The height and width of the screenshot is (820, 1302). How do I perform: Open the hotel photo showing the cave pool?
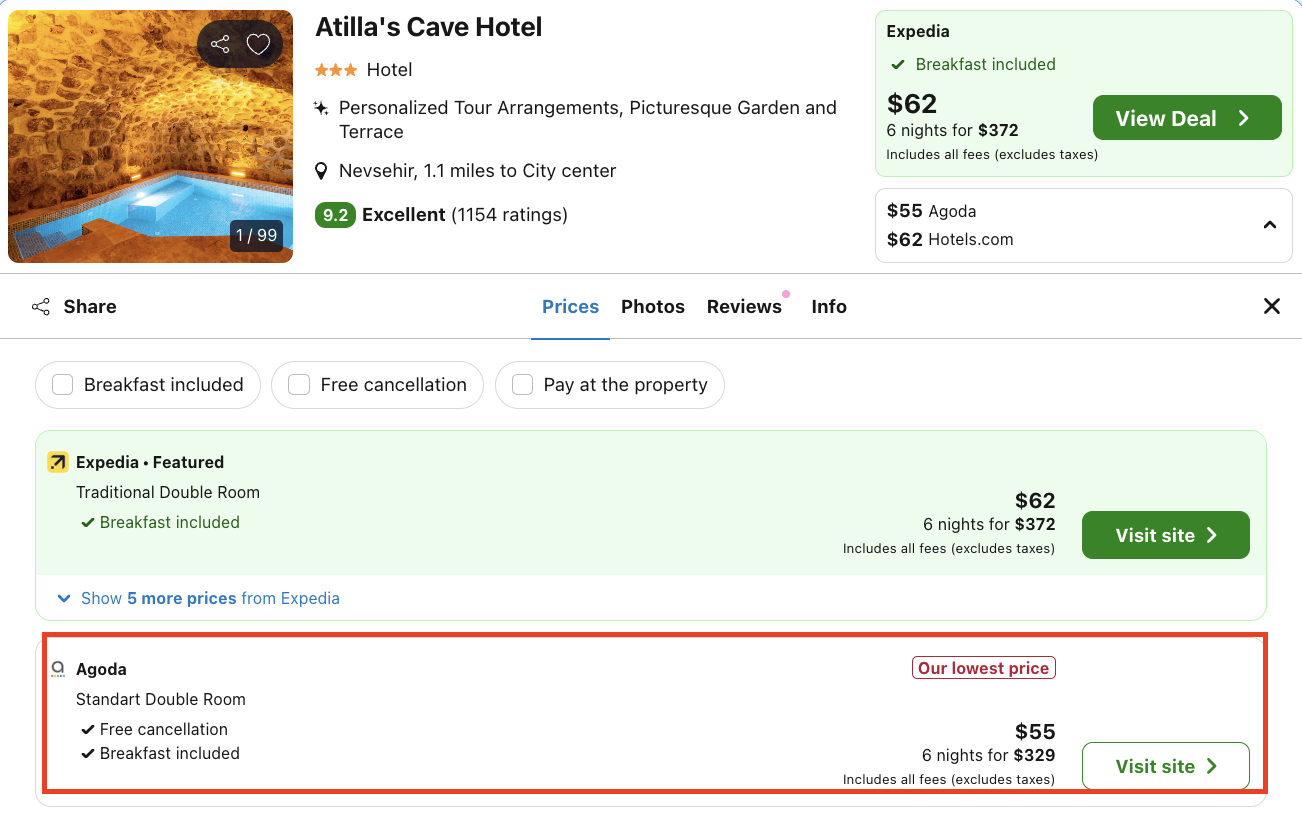tap(150, 135)
